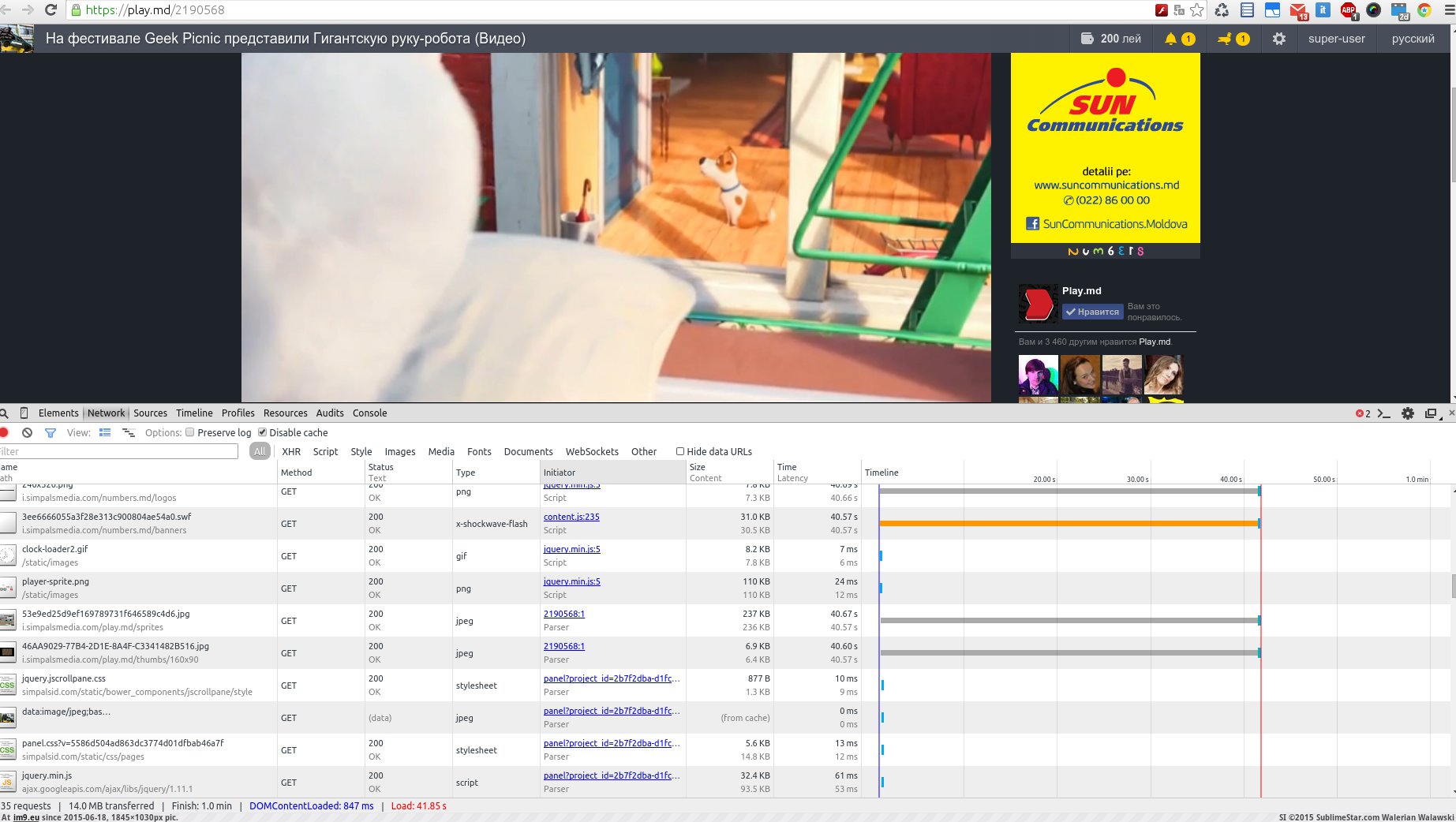Clear the network log in DevTools
The image size is (1456, 822).
(x=27, y=433)
